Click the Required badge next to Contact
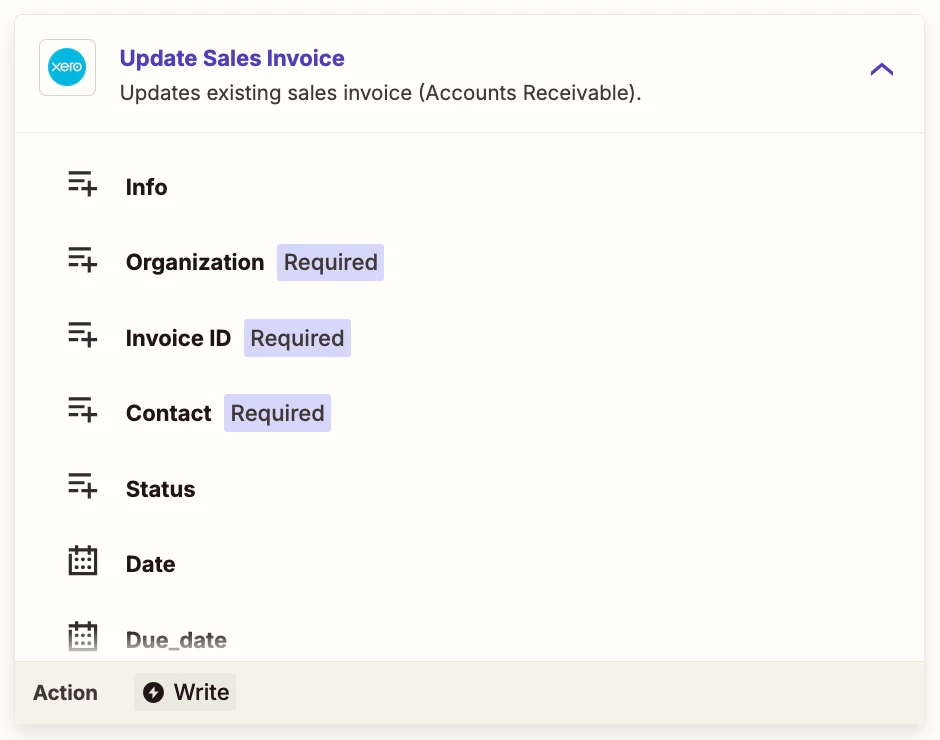The image size is (940, 740). click(278, 413)
